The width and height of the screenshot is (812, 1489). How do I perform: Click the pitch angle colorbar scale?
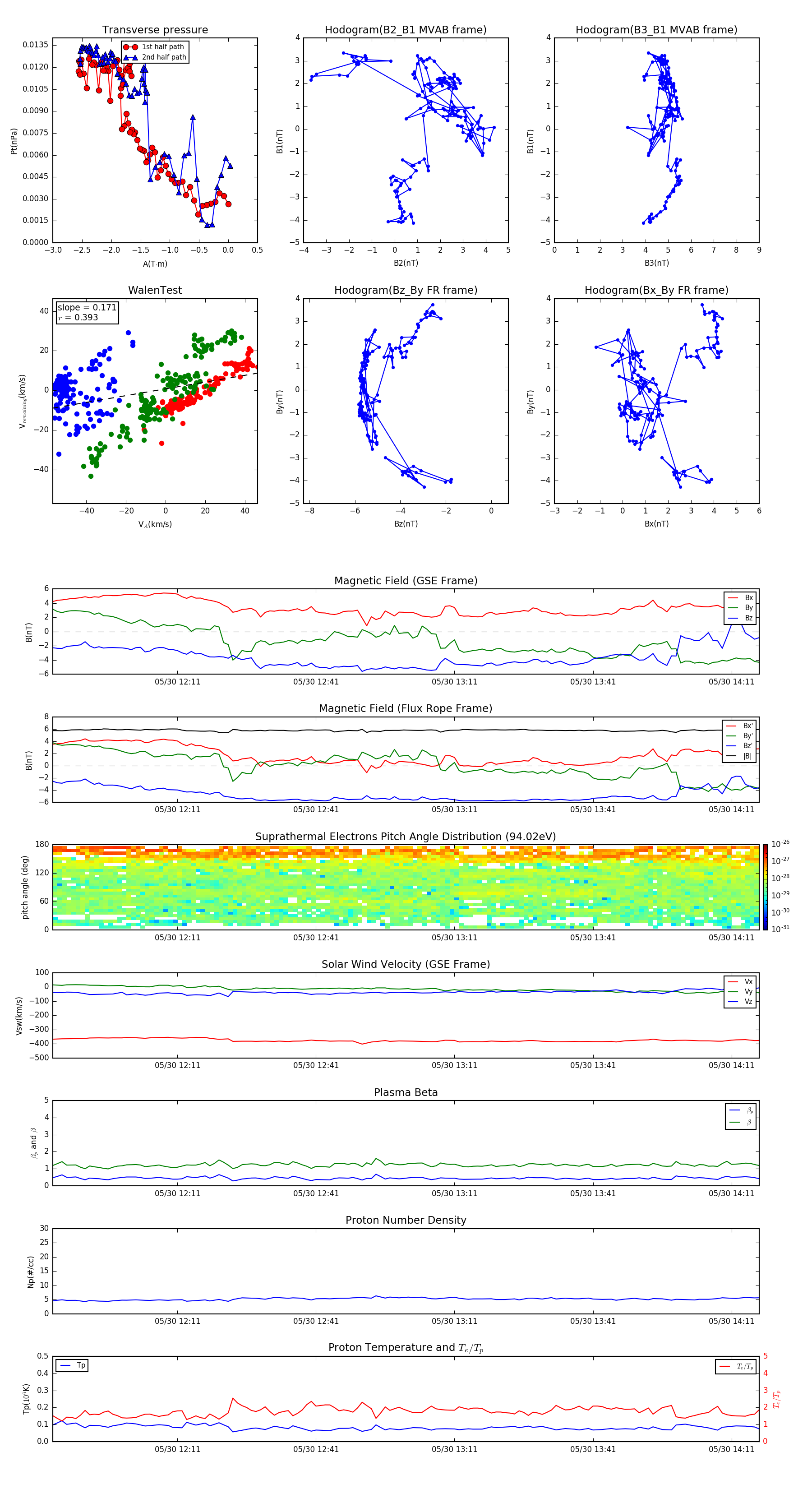click(765, 887)
